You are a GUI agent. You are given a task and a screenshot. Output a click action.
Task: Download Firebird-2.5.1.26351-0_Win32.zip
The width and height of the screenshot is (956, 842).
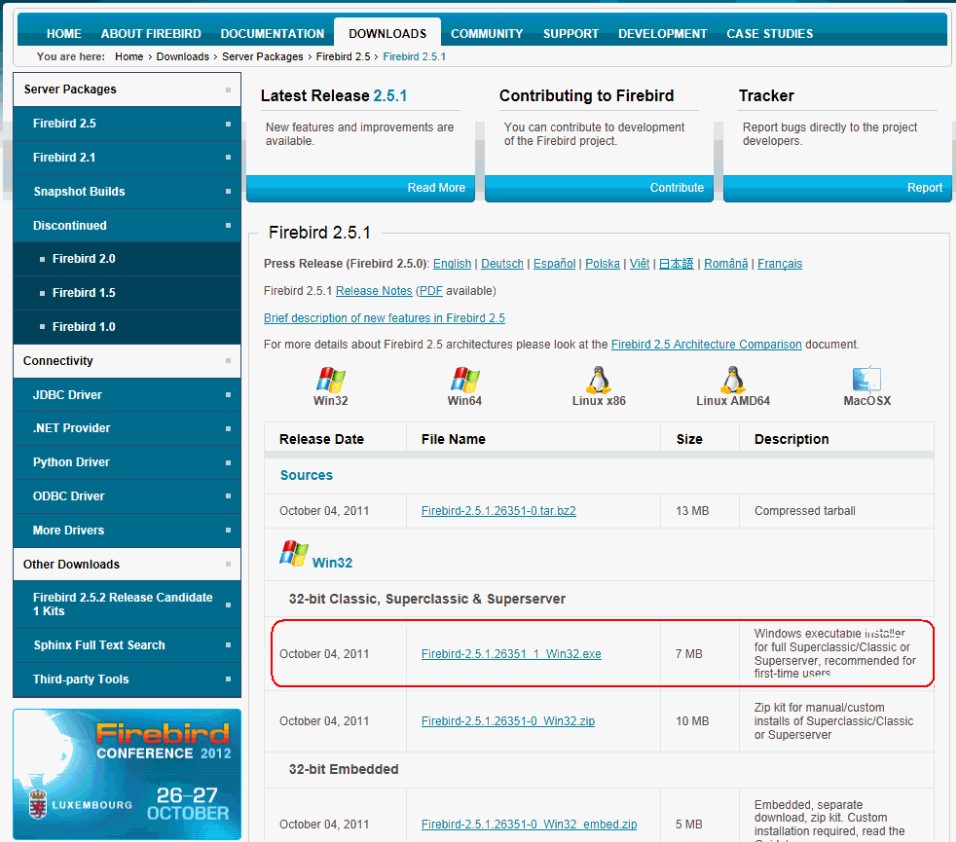point(508,721)
